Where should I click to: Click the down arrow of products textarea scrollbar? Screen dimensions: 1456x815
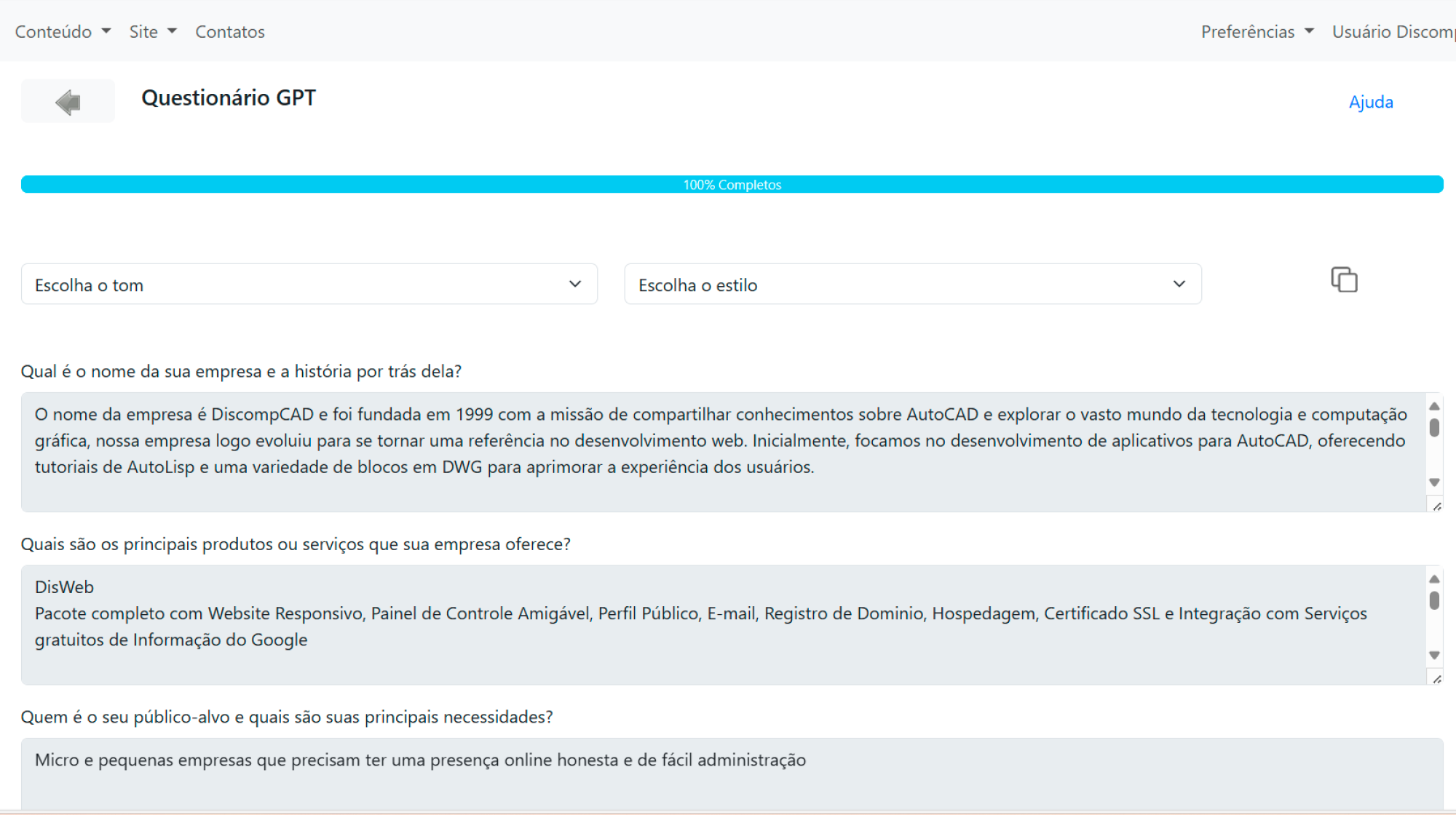(x=1434, y=655)
